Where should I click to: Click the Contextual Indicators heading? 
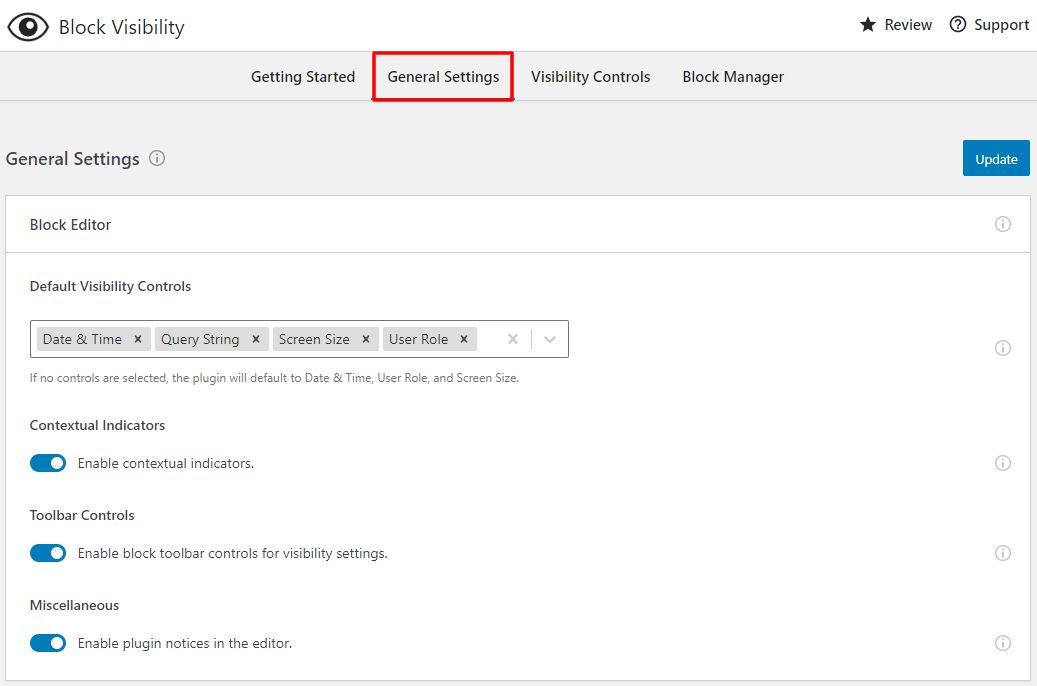(97, 425)
